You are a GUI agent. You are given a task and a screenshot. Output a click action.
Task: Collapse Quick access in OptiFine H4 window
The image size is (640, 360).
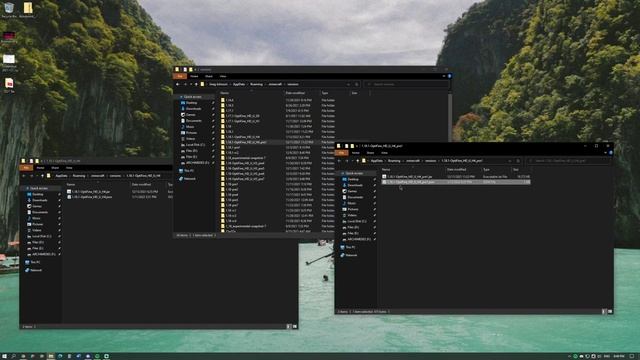[x=27, y=189]
